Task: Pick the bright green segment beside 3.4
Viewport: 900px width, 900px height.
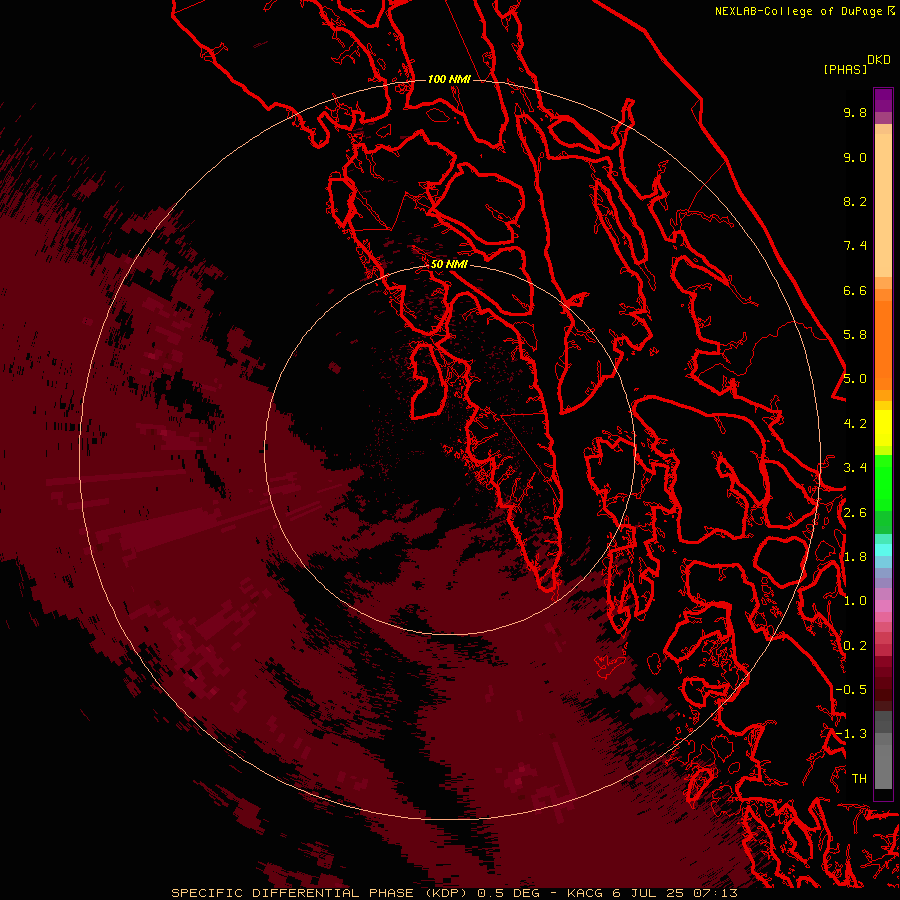Action: click(883, 482)
